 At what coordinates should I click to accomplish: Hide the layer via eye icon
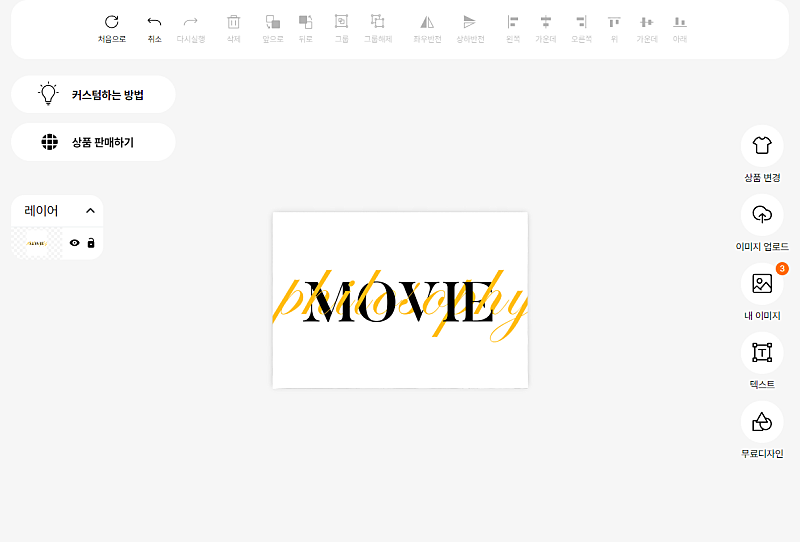75,243
